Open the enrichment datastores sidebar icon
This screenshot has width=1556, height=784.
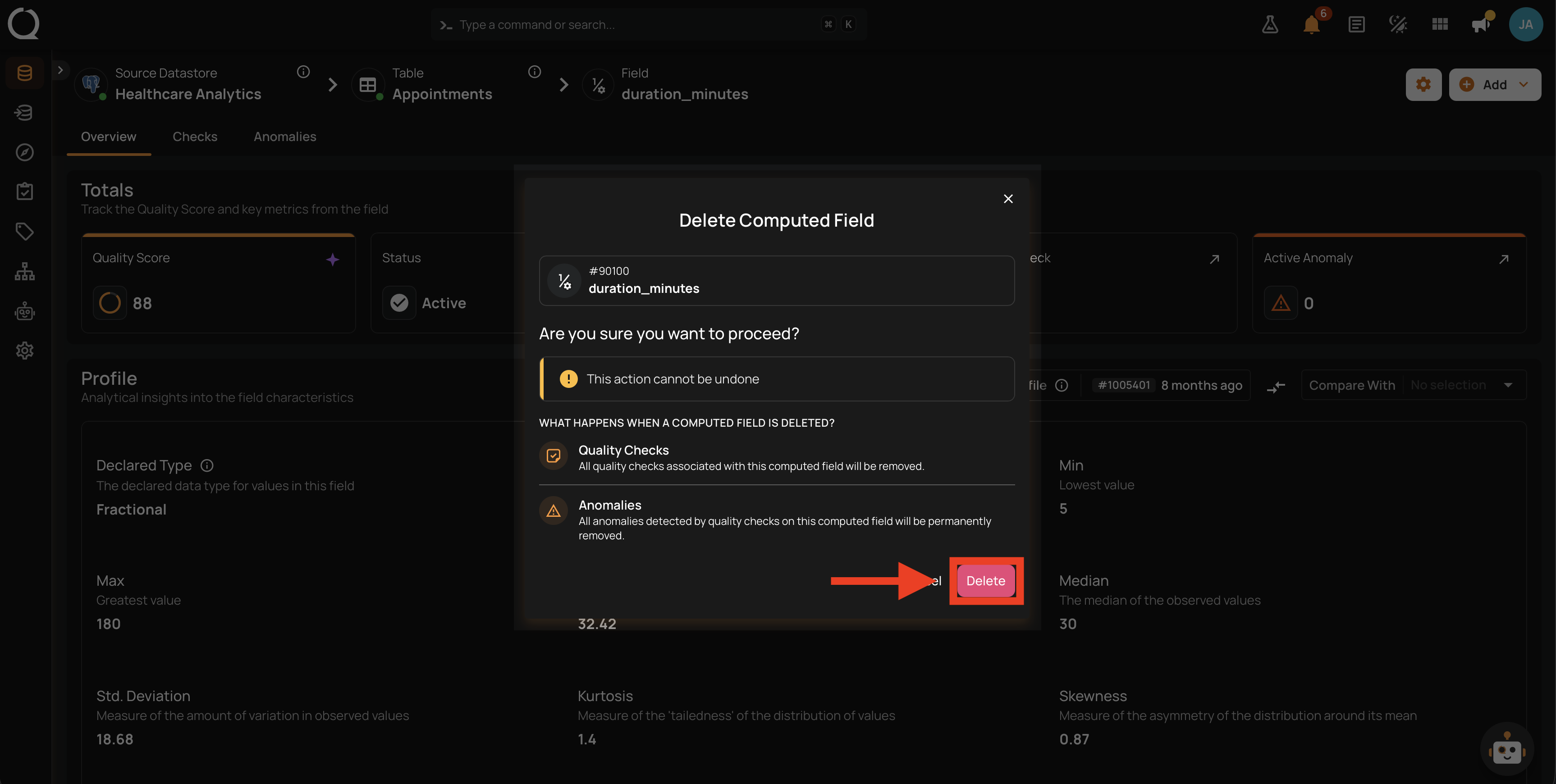[x=25, y=112]
